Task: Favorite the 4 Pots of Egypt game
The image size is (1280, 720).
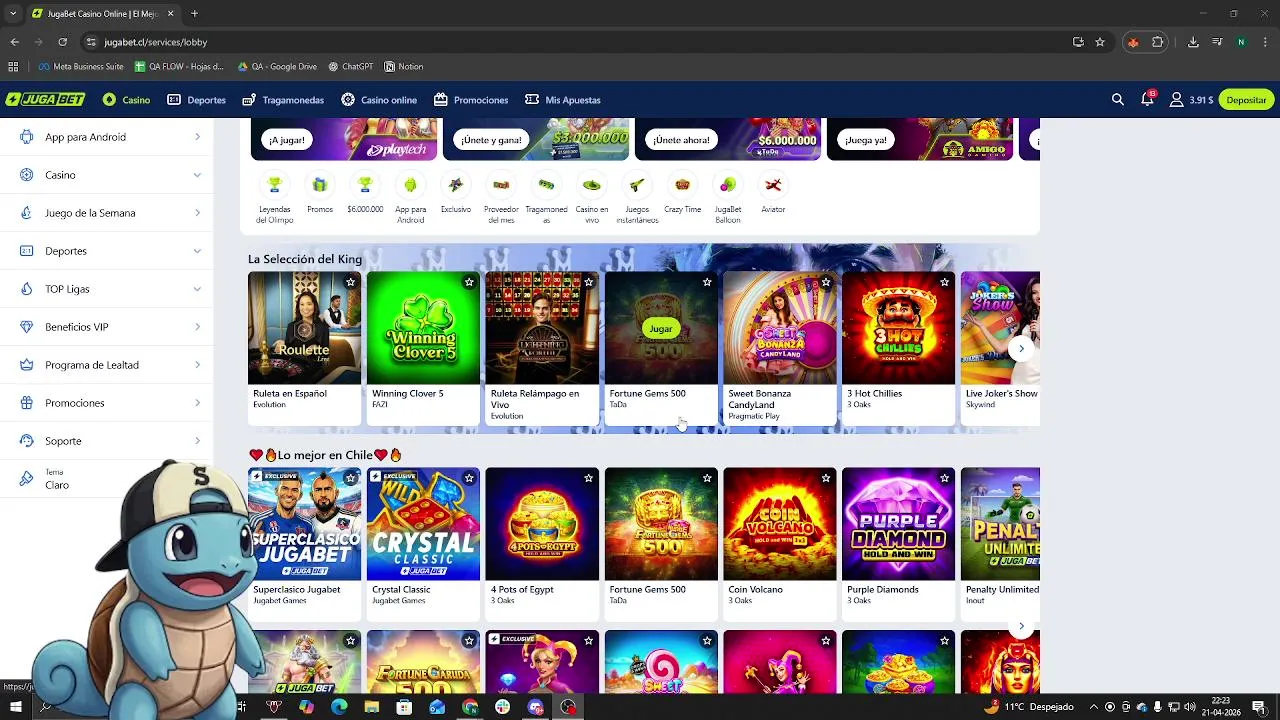Action: [588, 479]
